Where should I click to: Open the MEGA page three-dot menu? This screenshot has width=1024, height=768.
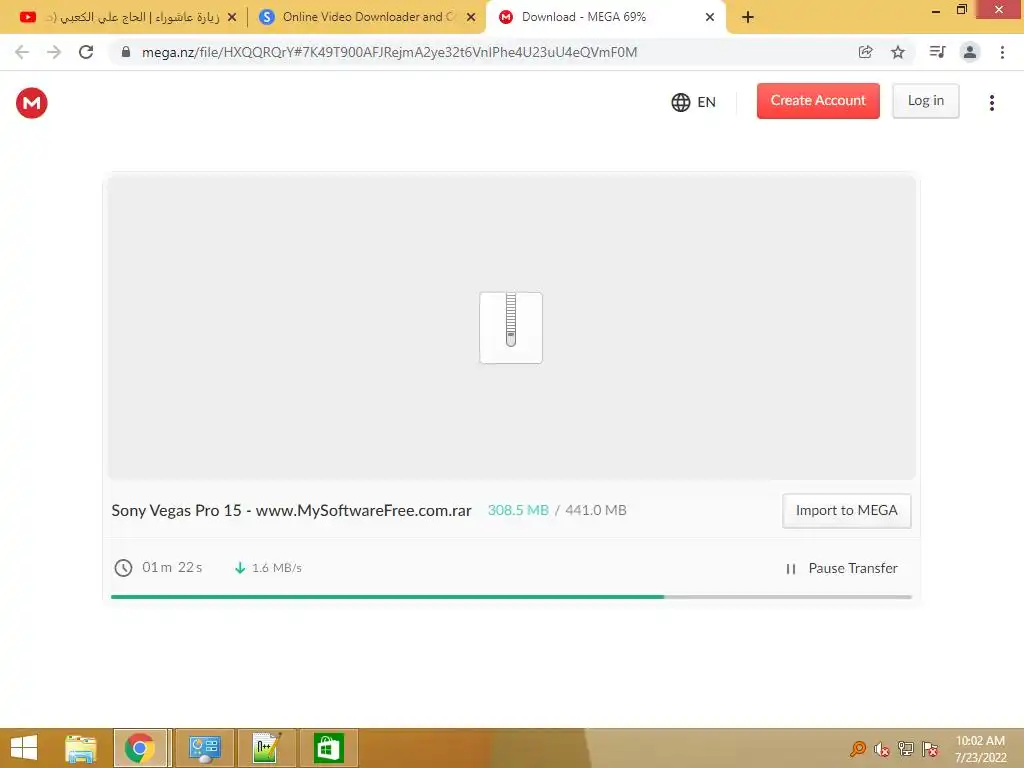click(991, 103)
